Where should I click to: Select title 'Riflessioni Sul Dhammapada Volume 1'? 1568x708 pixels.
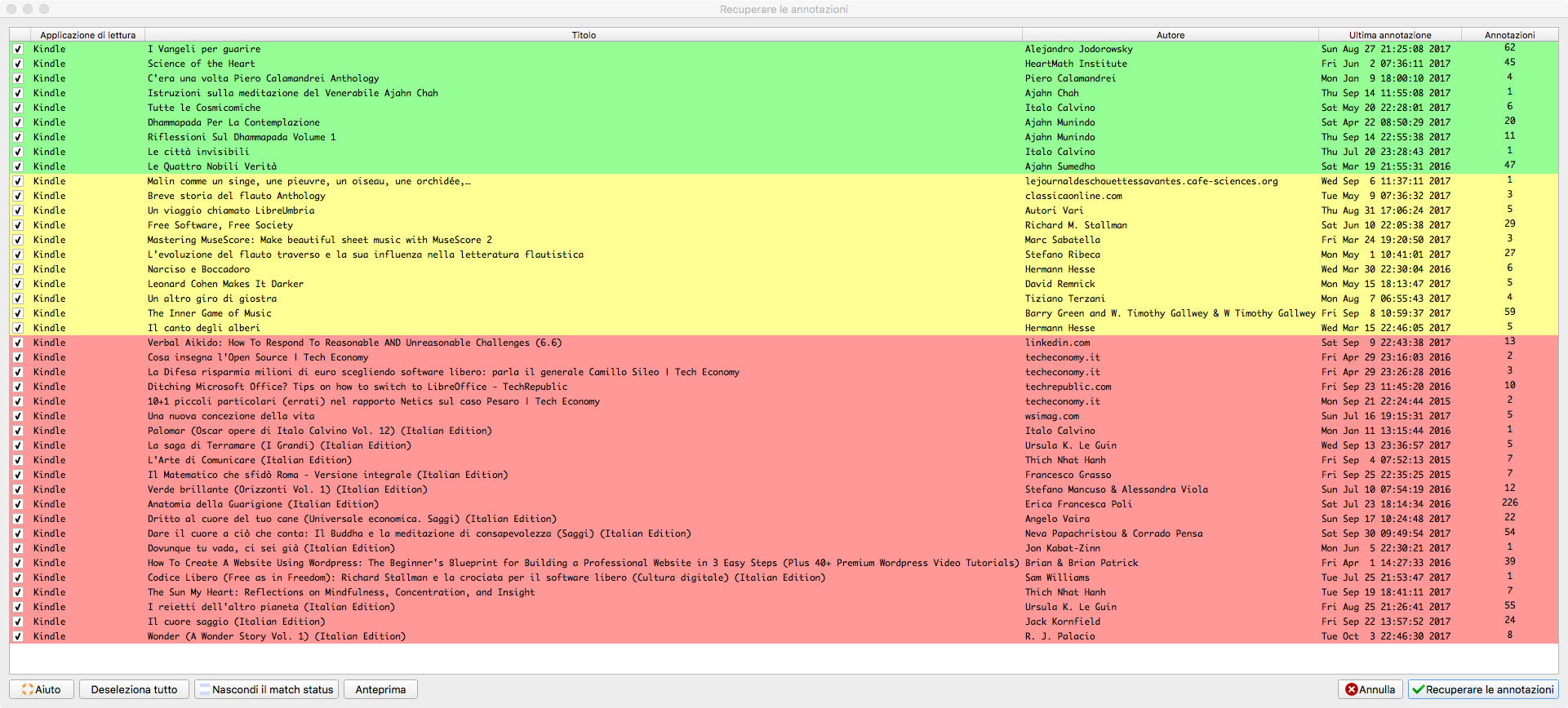[242, 137]
